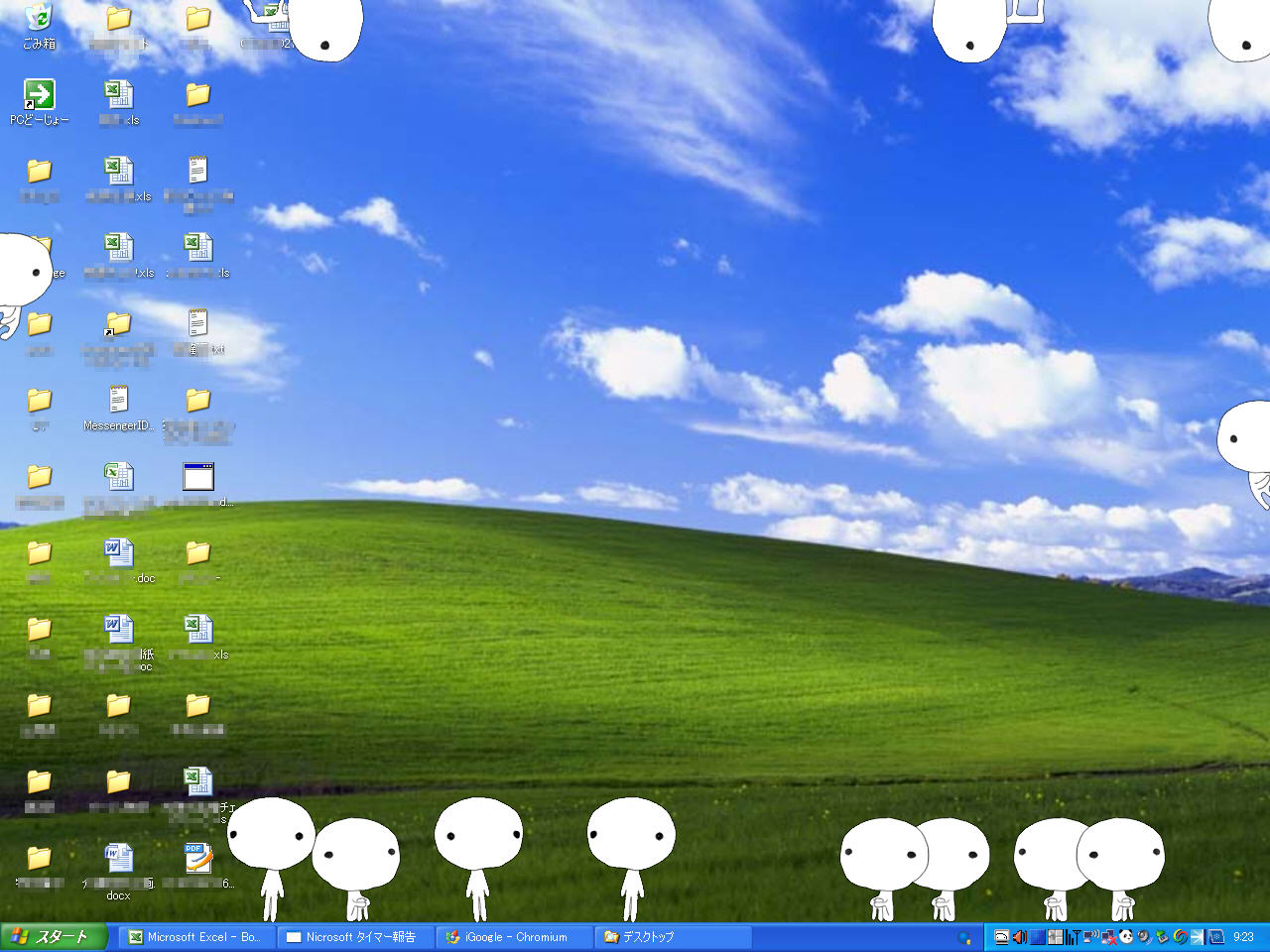Image resolution: width=1270 pixels, height=952 pixels.
Task: Select the Word file with the docx label
Action: 118,871
